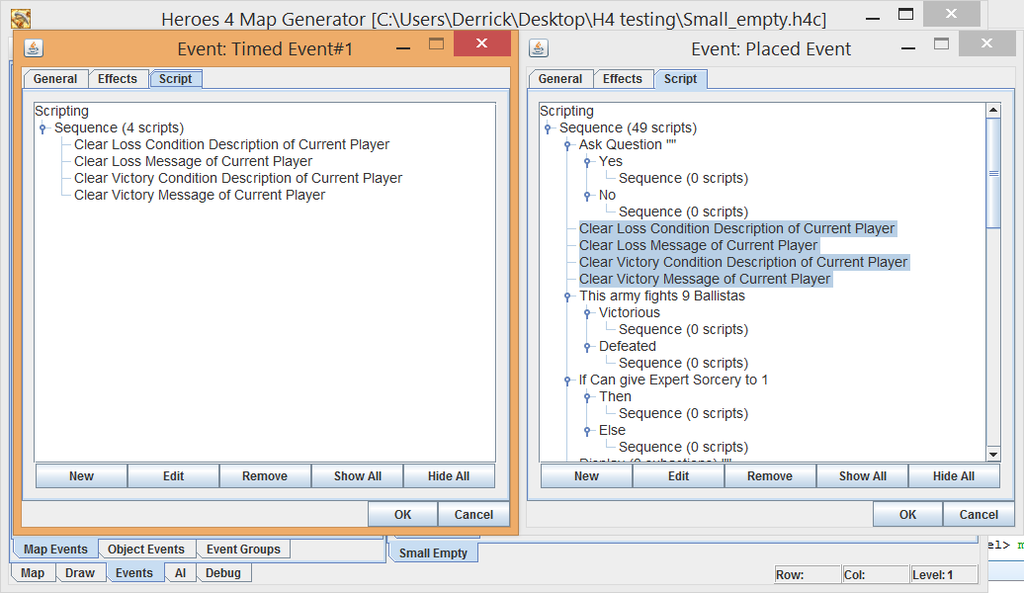Click the Heroes 4 Map Generator app icon
This screenshot has width=1024, height=593.
point(21,18)
